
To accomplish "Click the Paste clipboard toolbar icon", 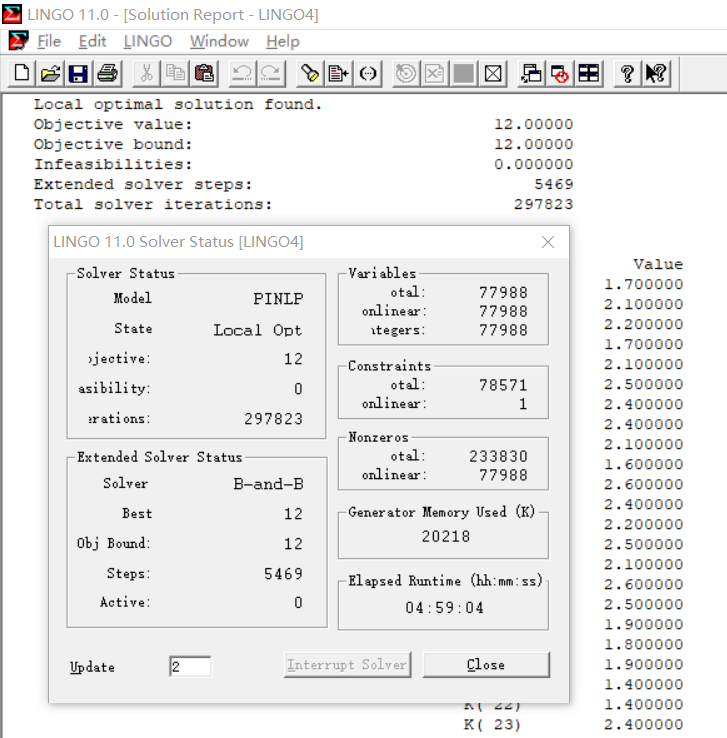I will point(204,73).
